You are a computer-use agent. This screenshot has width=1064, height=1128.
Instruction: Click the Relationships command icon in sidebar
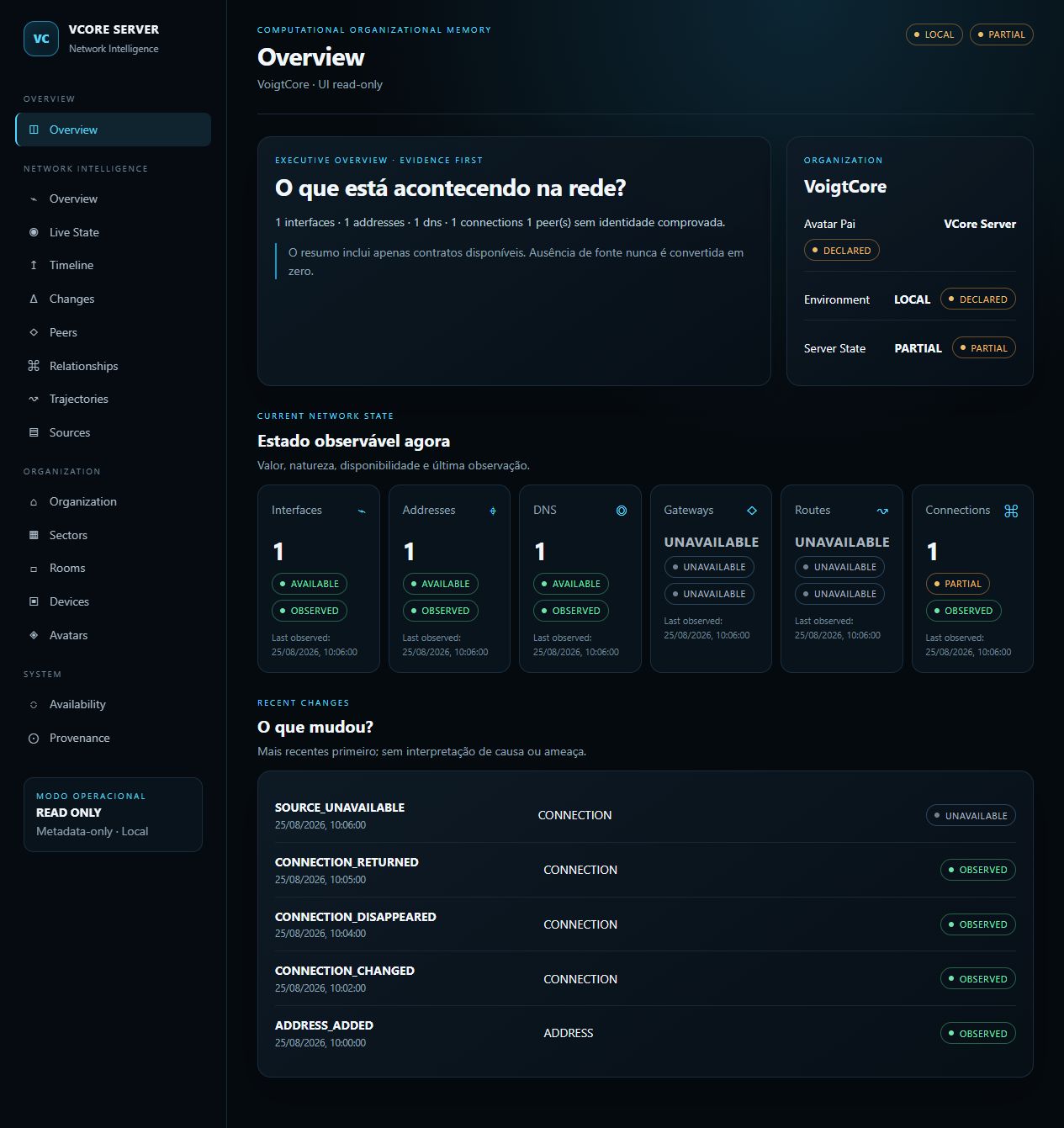34,366
